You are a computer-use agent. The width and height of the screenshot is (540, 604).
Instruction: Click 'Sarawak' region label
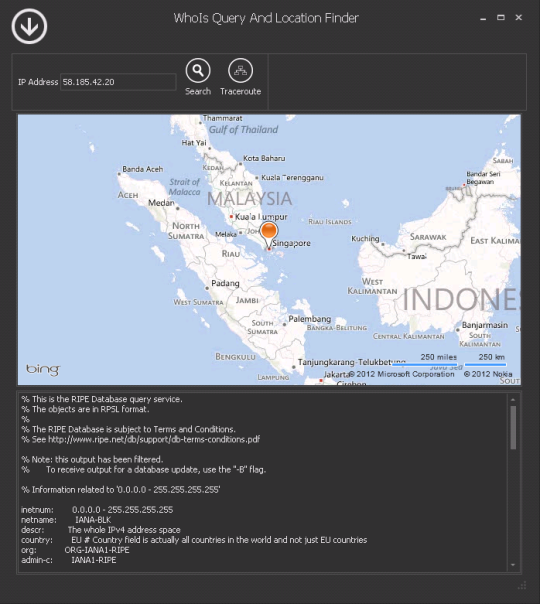click(x=428, y=237)
